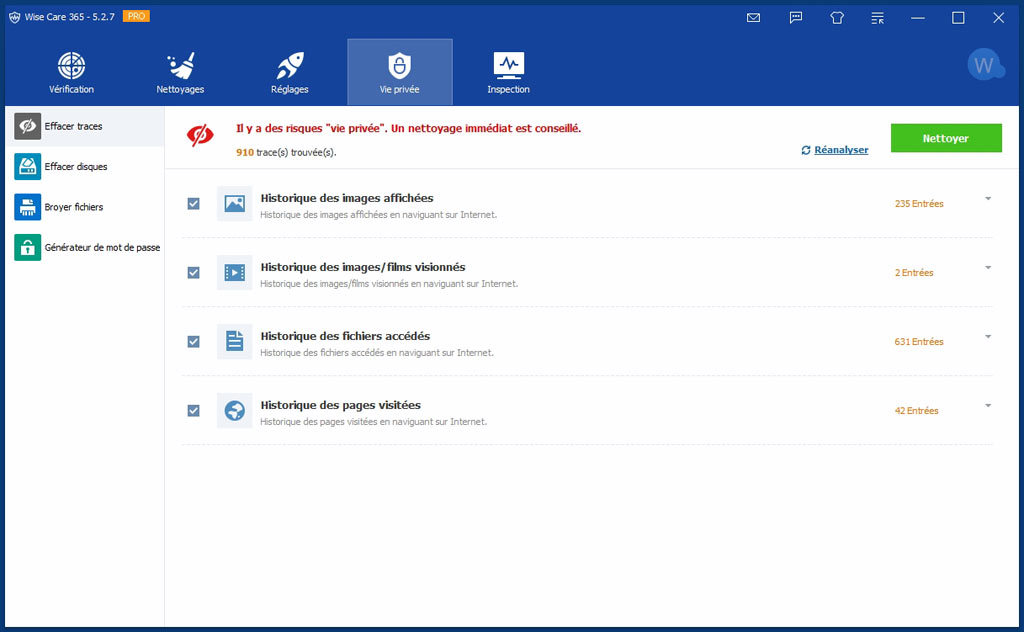Image resolution: width=1024 pixels, height=632 pixels.
Task: Click the 235 Entrées count
Action: point(919,204)
